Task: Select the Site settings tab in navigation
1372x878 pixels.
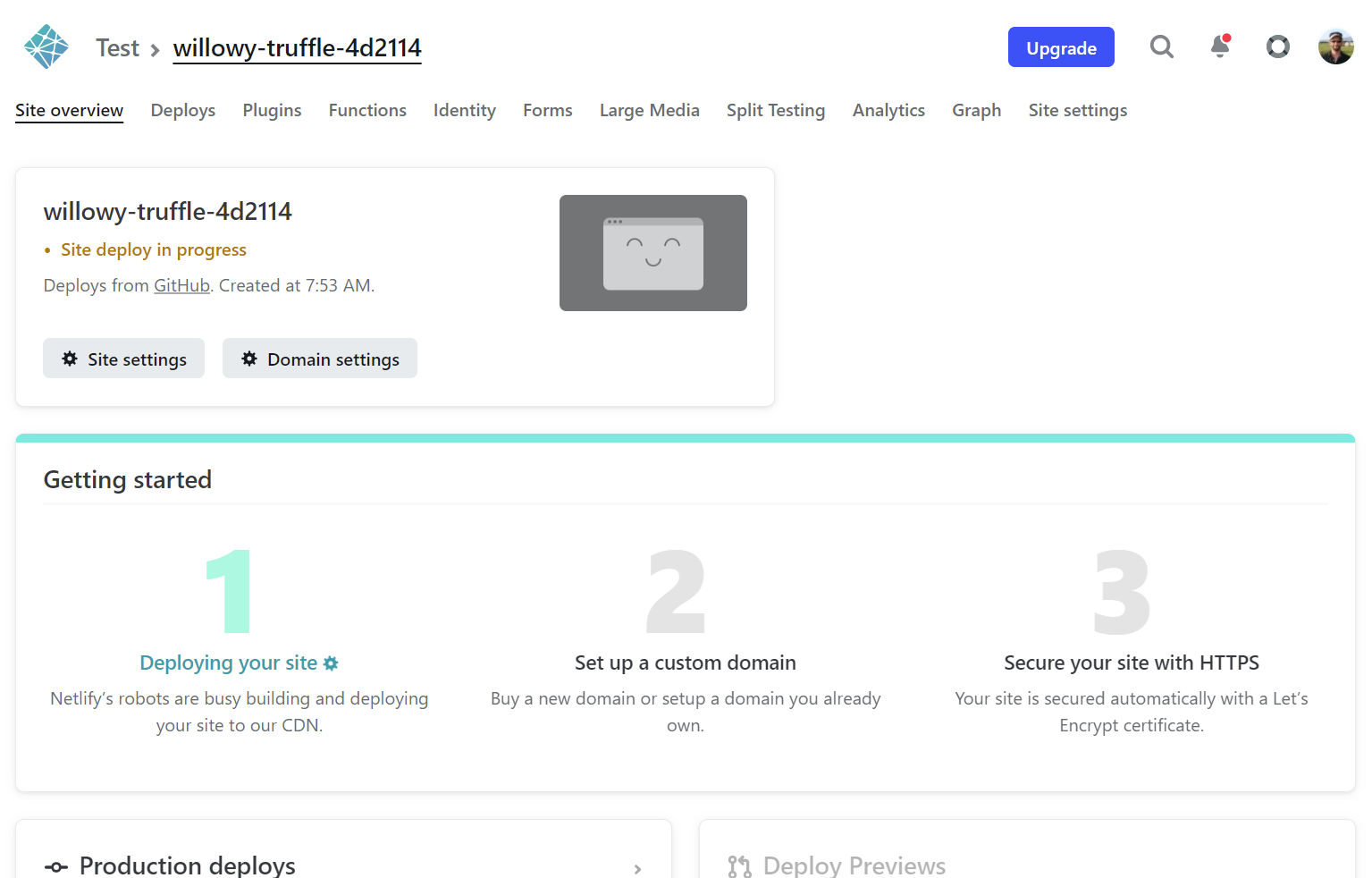Action: coord(1078,110)
